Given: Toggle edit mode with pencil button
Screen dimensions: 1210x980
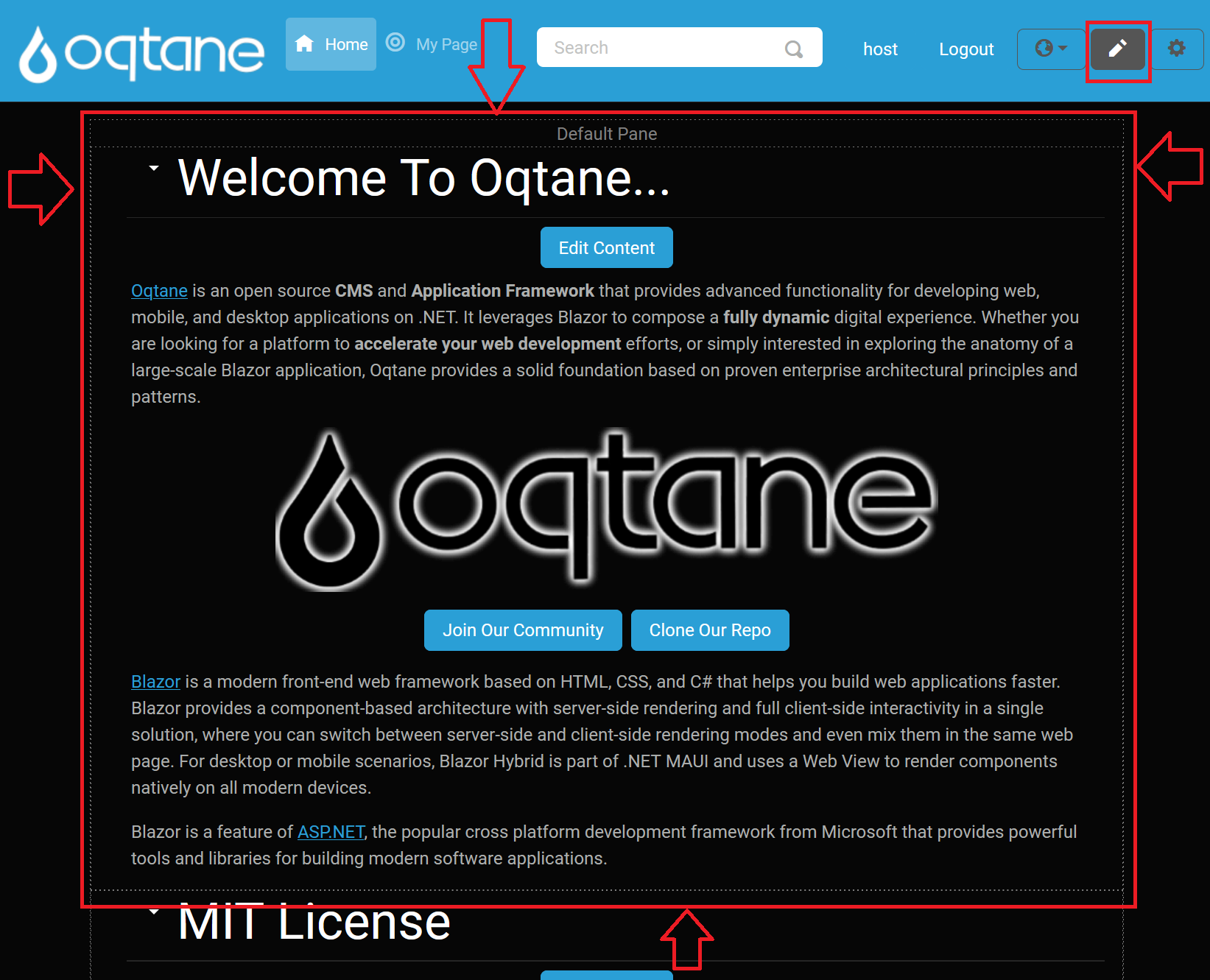Looking at the screenshot, I should 1118,49.
